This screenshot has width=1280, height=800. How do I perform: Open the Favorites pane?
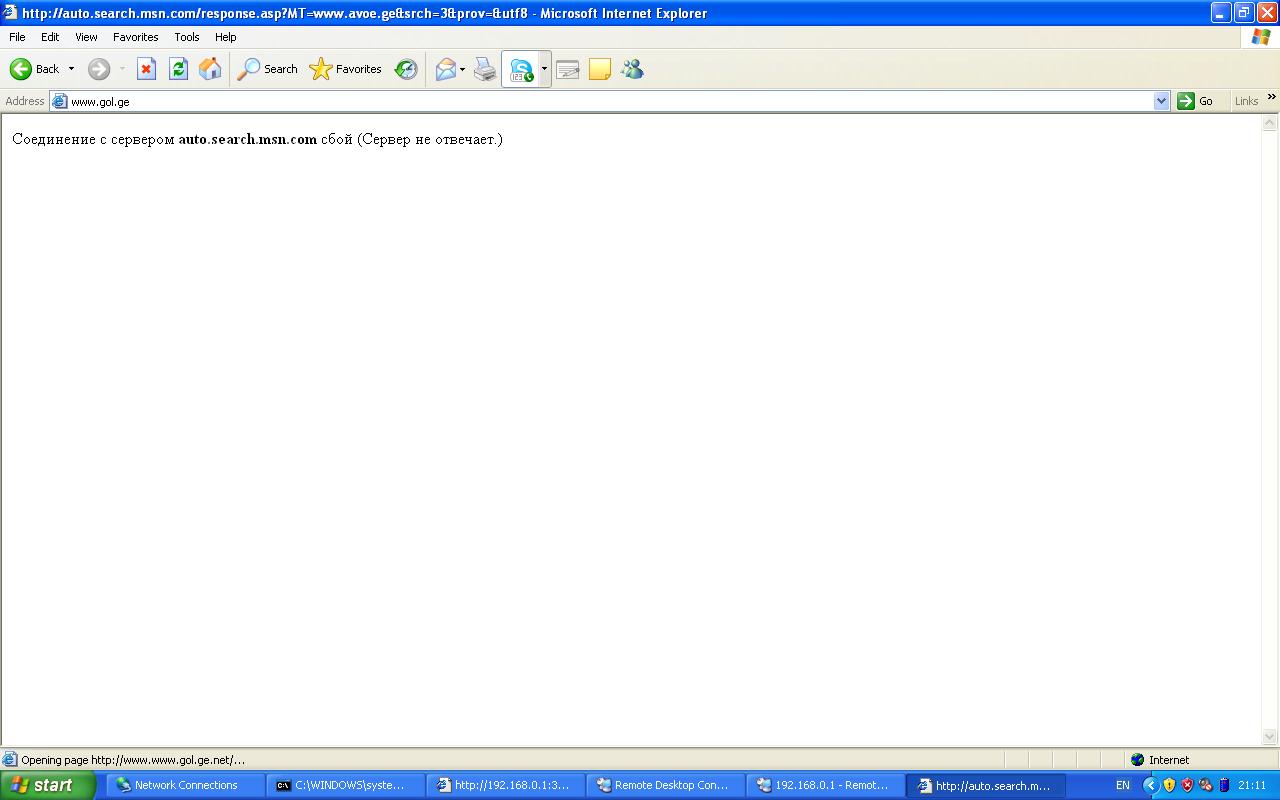(x=346, y=69)
